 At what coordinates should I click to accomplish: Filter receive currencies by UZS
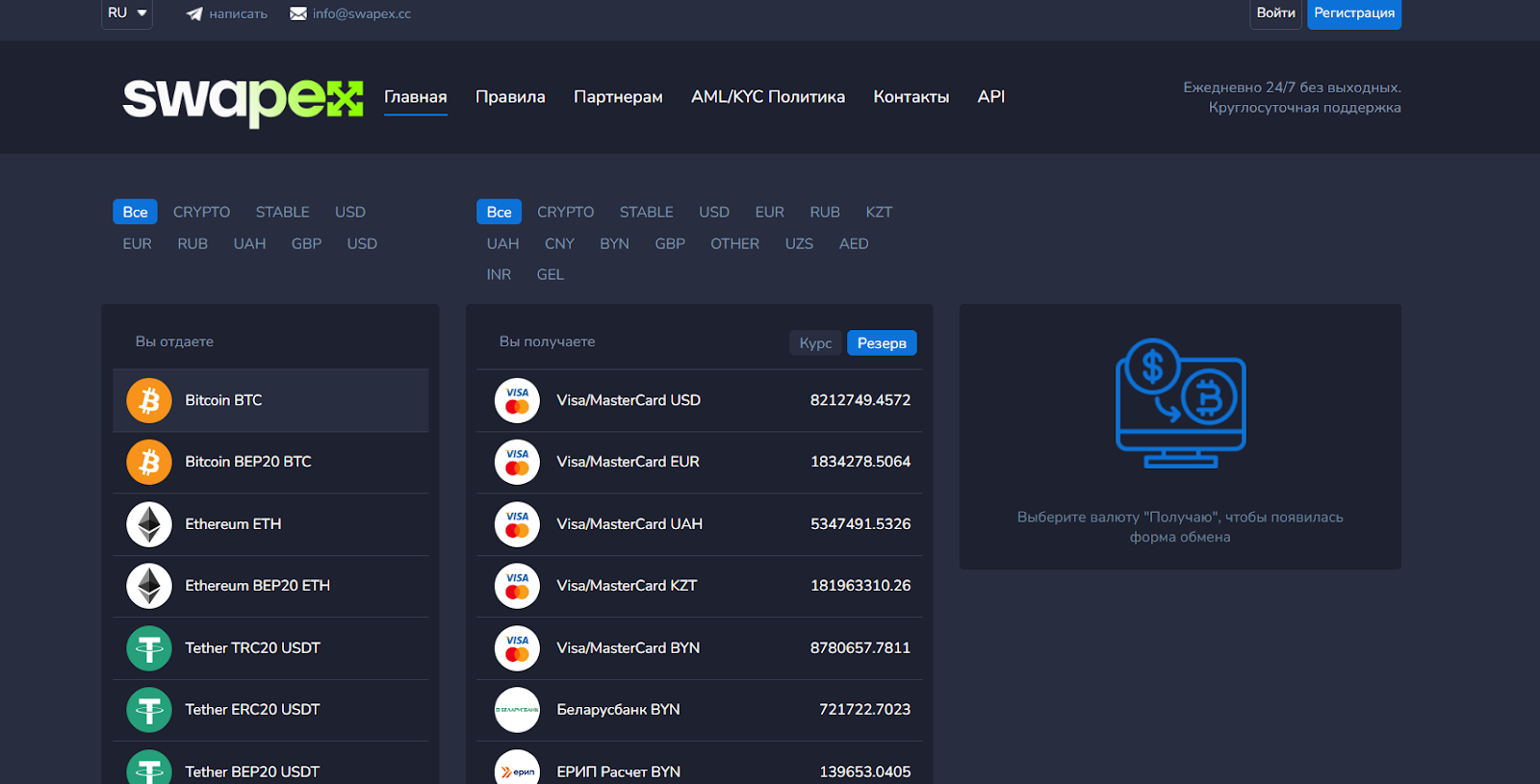point(799,243)
